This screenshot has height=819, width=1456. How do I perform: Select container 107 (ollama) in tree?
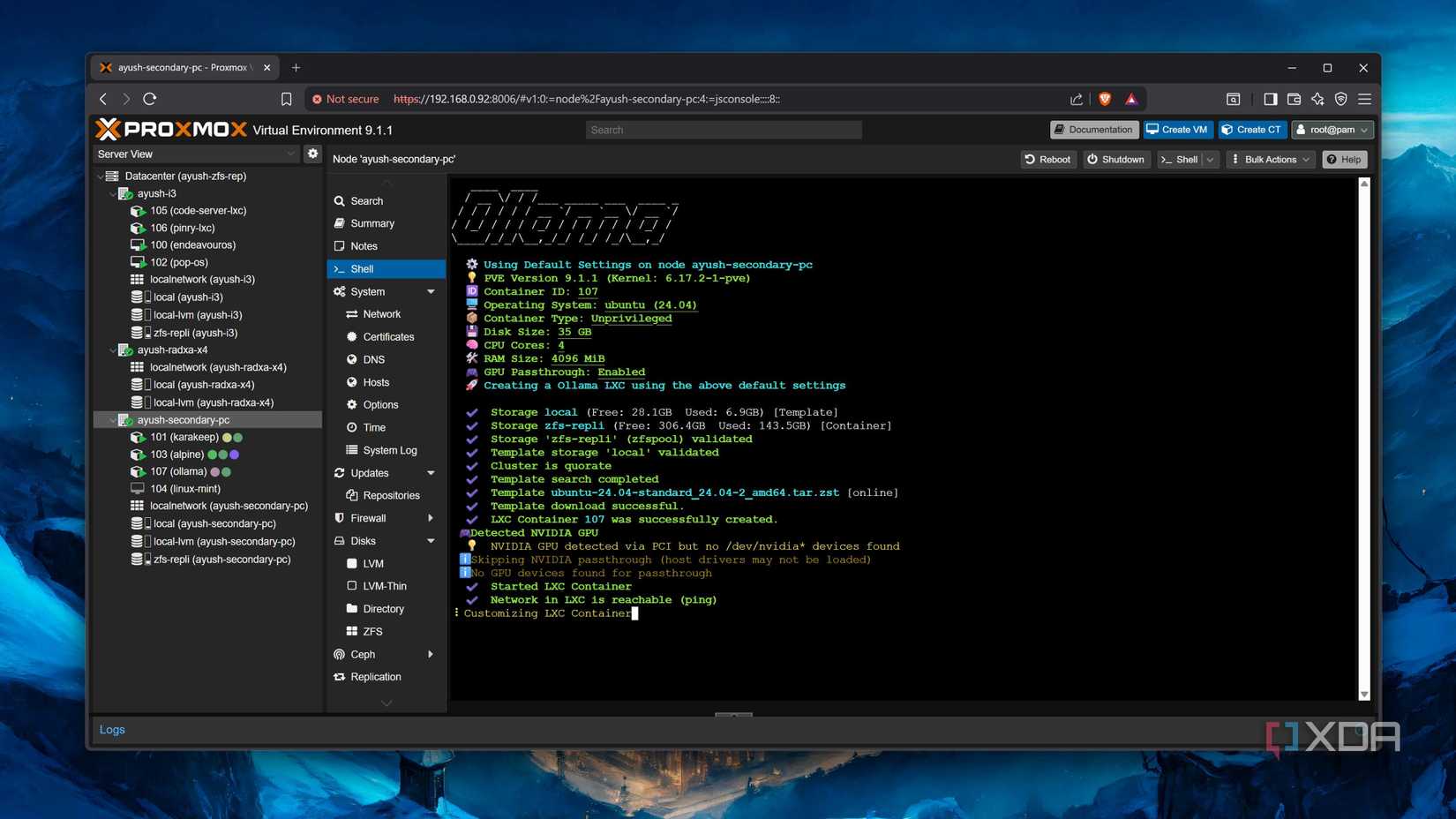tap(178, 471)
